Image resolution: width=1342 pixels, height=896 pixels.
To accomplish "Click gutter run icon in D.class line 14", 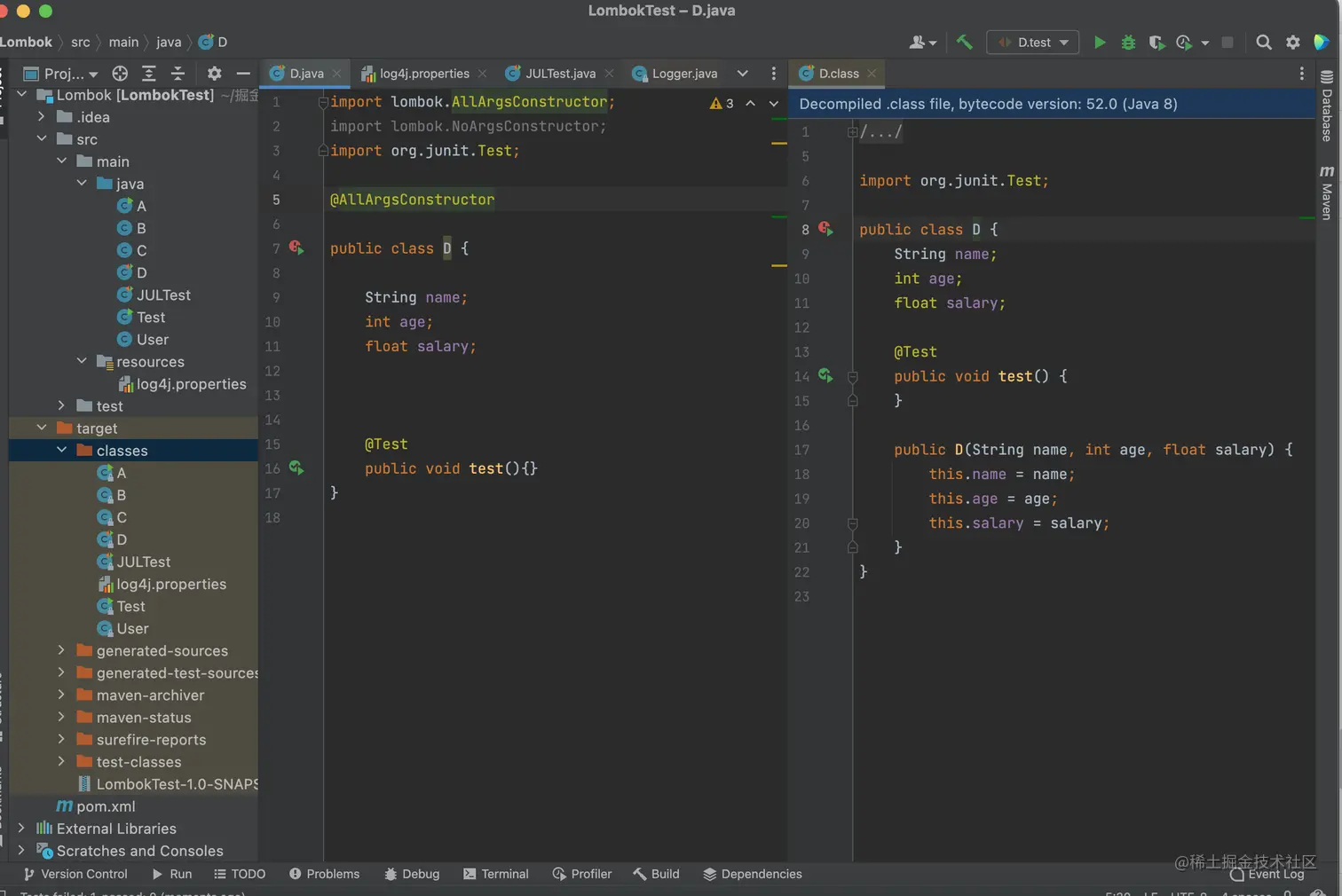I will pyautogui.click(x=825, y=375).
